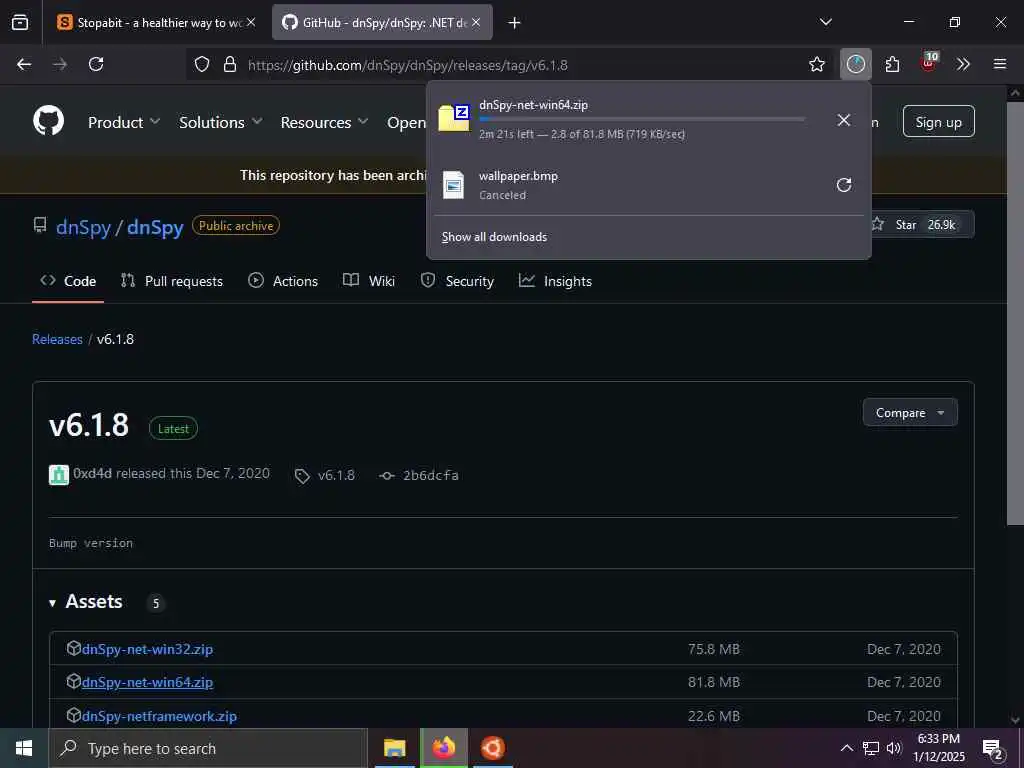Click the Latest release badge
Image resolution: width=1024 pixels, height=768 pixels.
[173, 428]
